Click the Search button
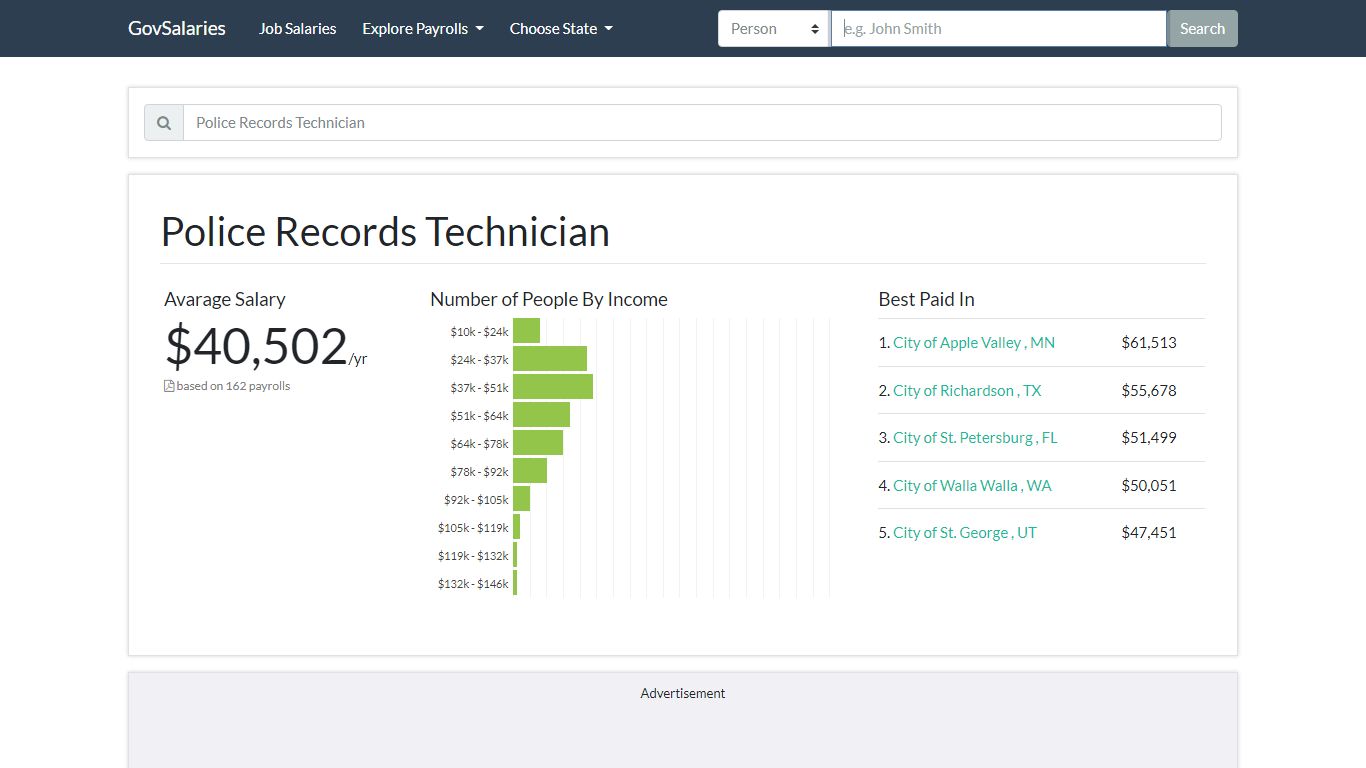1366x768 pixels. 1202,28
